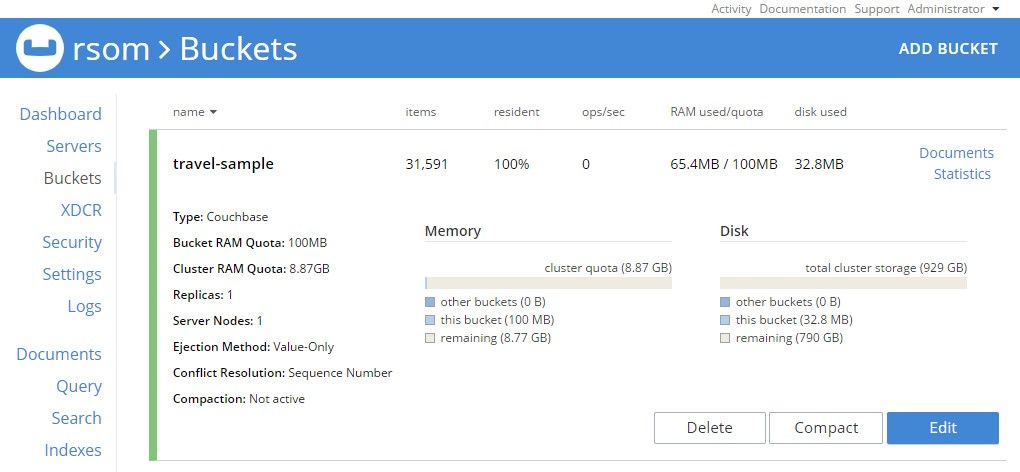The width and height of the screenshot is (1020, 472).
Task: Click Disk this bucket legend swatch
Action: point(725,321)
